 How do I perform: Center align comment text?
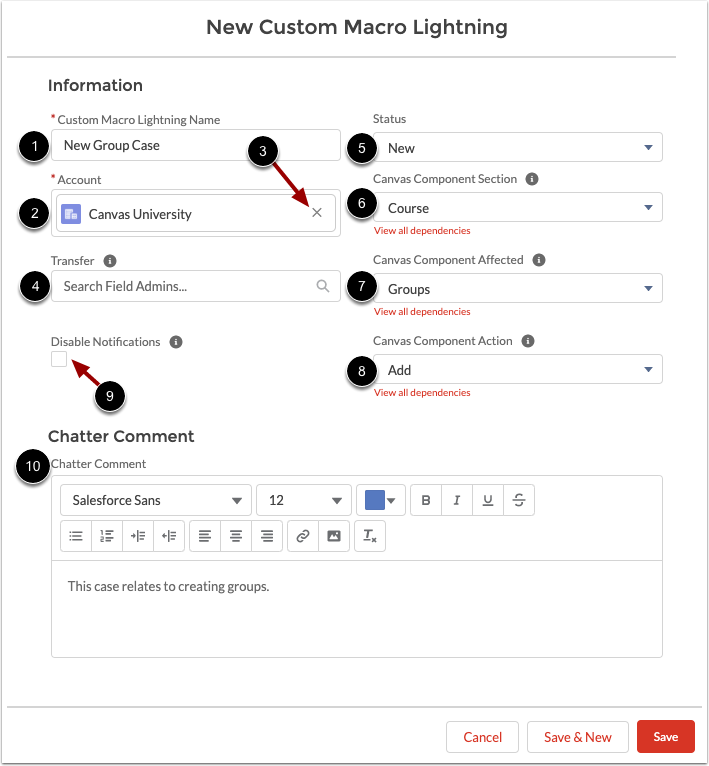point(236,536)
